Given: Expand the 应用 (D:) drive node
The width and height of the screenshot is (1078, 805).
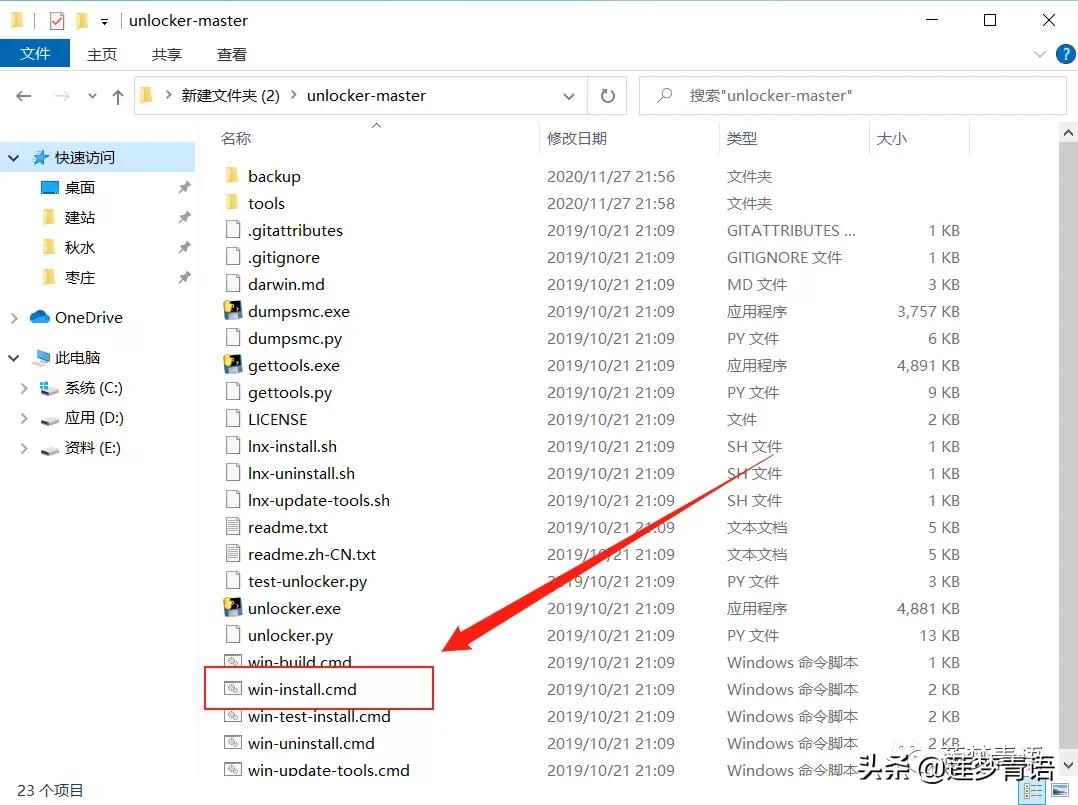Looking at the screenshot, I should click(24, 418).
